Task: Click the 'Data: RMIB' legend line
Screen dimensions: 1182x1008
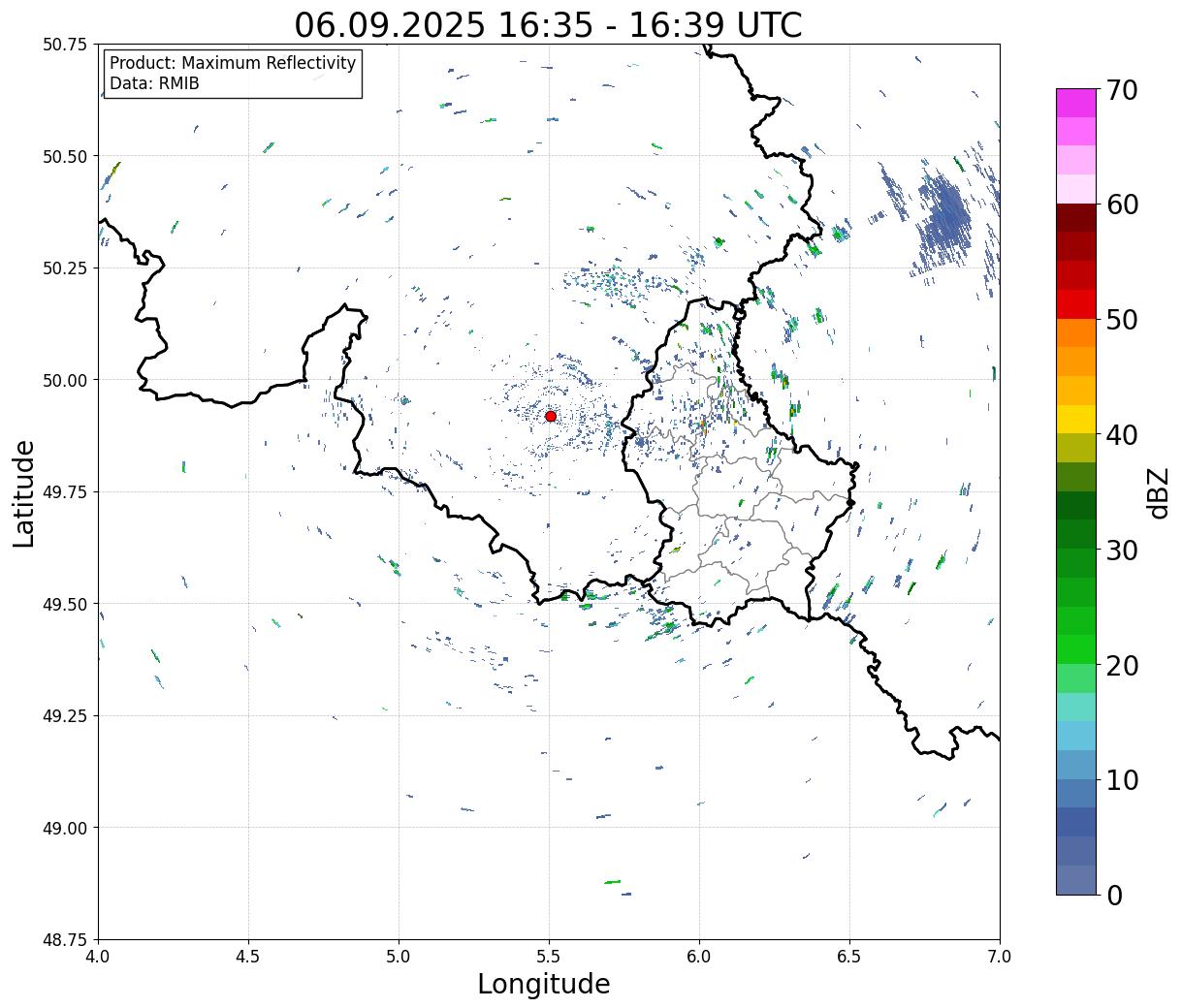Action: pyautogui.click(x=154, y=83)
